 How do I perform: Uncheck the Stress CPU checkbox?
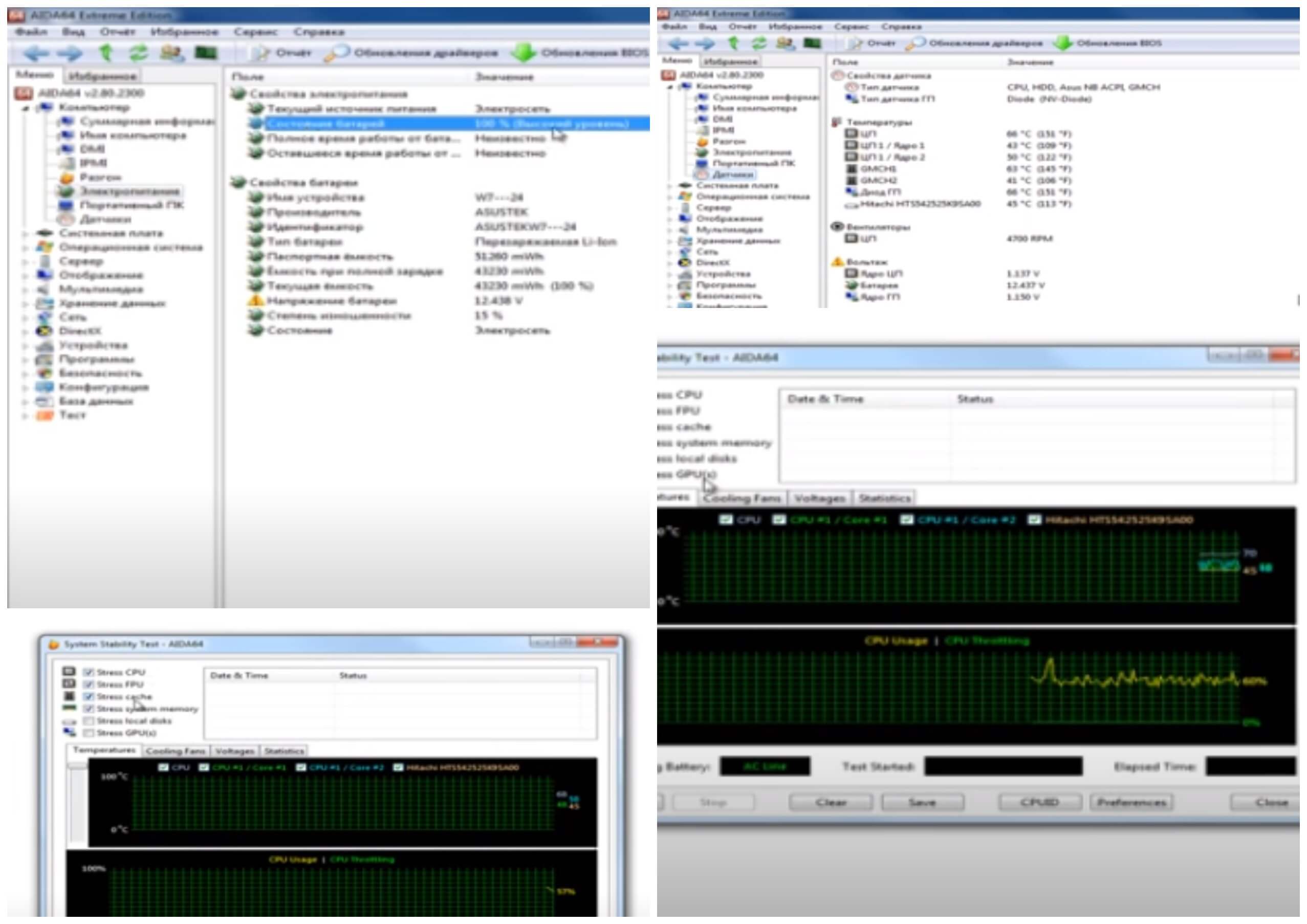coord(88,672)
